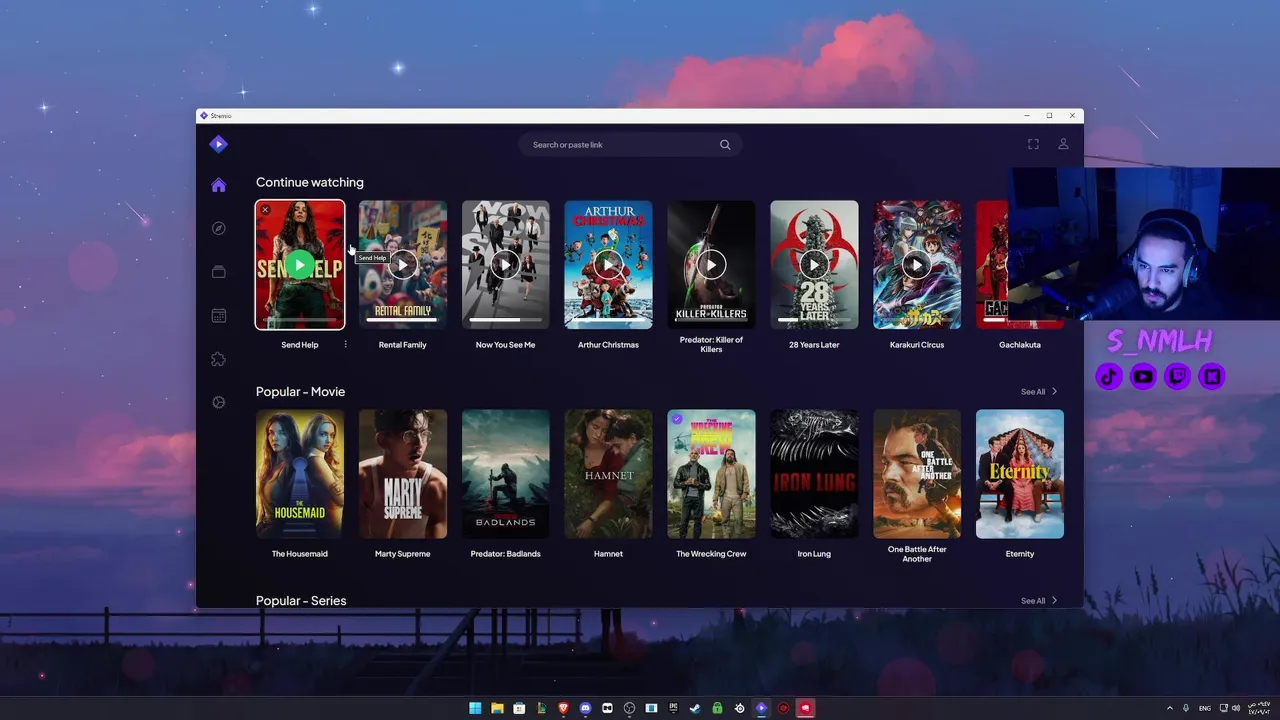The image size is (1280, 720).
Task: Open the Hamnet movie poster
Action: click(x=608, y=474)
